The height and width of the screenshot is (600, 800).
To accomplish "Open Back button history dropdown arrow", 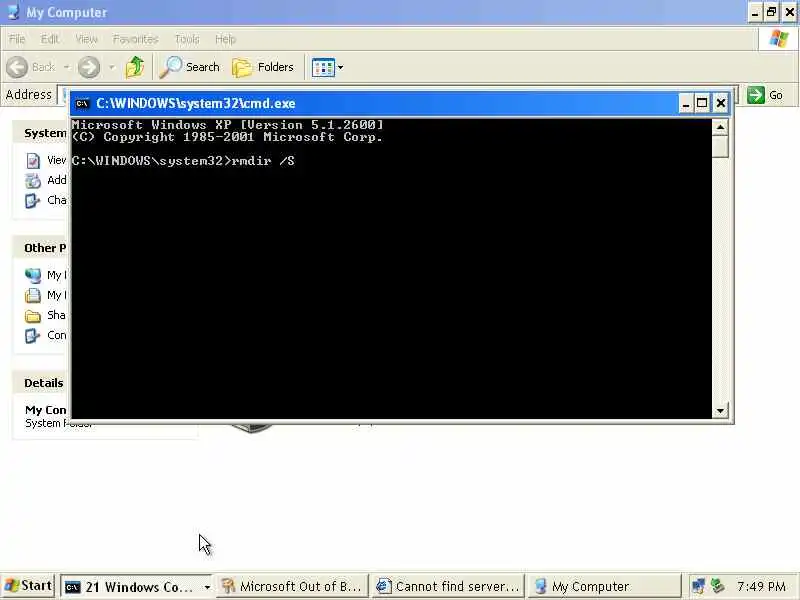I will [x=67, y=67].
